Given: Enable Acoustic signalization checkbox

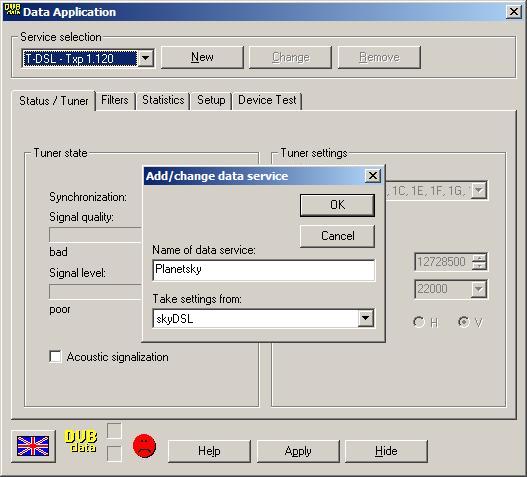Looking at the screenshot, I should (55, 357).
